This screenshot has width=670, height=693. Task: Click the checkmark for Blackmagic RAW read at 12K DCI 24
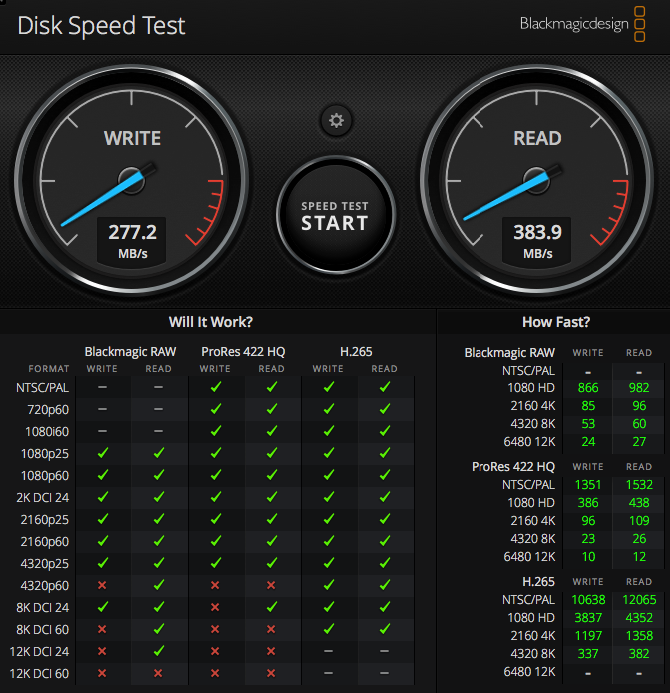(159, 651)
